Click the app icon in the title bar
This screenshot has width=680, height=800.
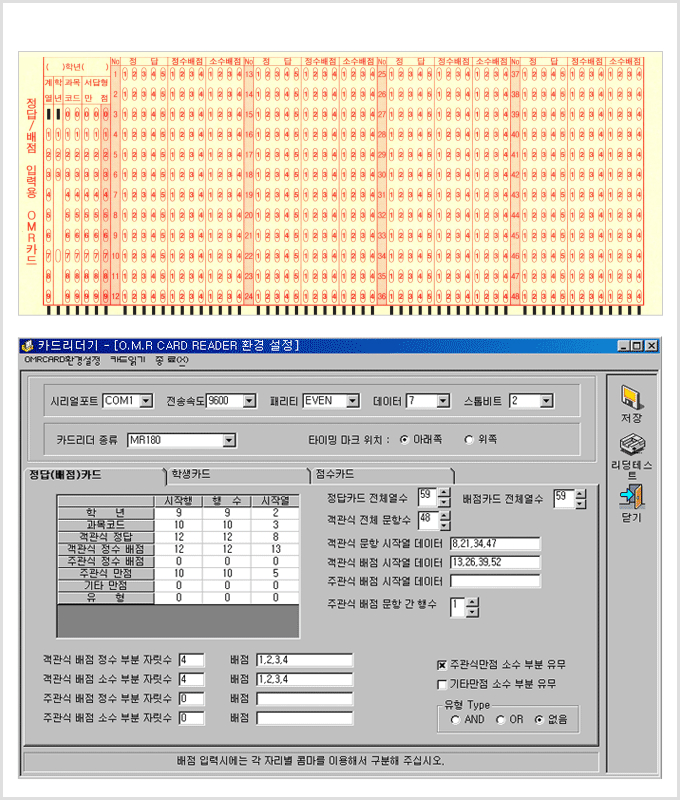(x=28, y=346)
